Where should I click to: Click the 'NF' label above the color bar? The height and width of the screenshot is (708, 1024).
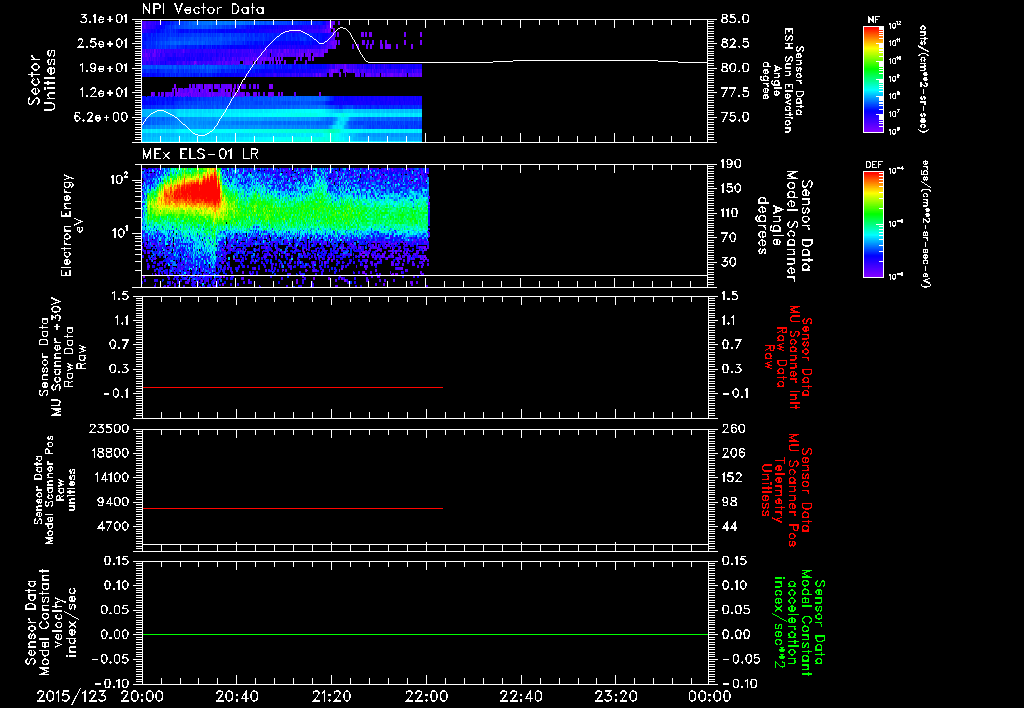pos(873,20)
